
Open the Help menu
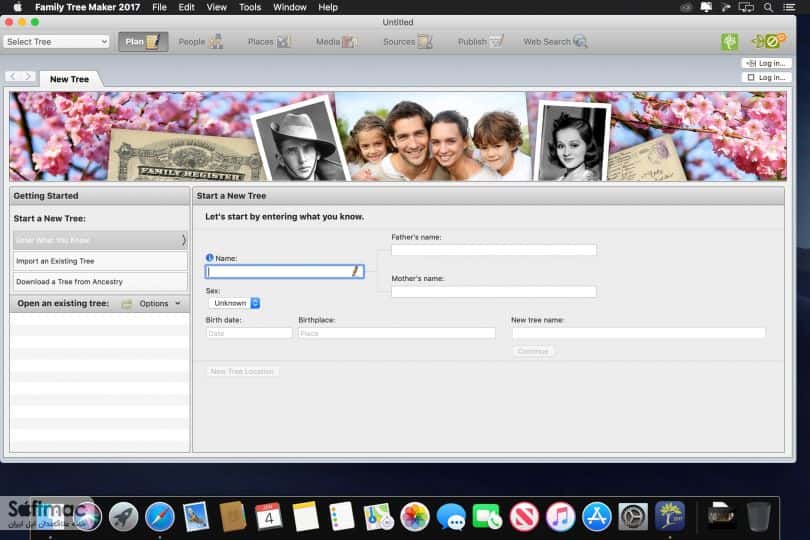click(x=328, y=7)
